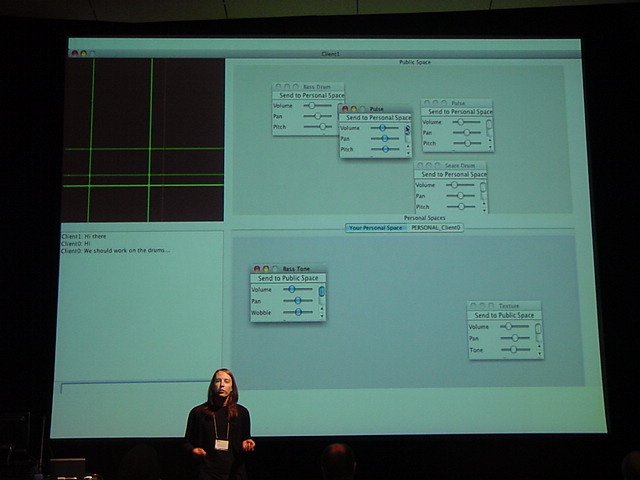Adjust Pitch slider in the active Pulse window

pos(384,149)
